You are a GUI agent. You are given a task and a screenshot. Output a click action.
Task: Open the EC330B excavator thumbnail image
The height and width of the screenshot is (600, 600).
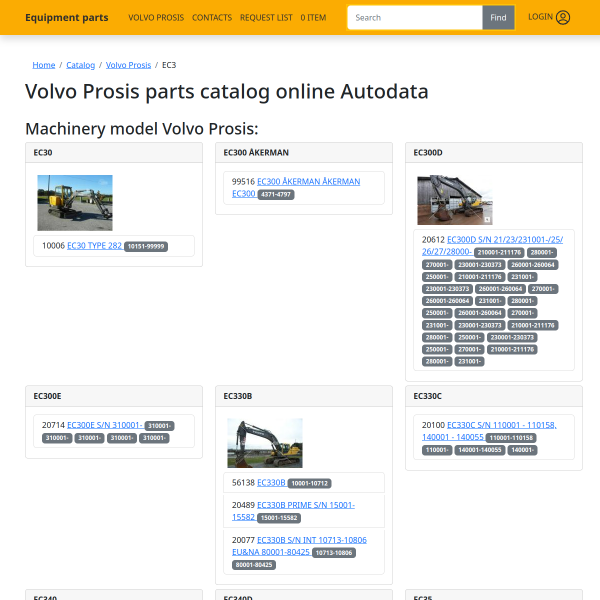265,443
